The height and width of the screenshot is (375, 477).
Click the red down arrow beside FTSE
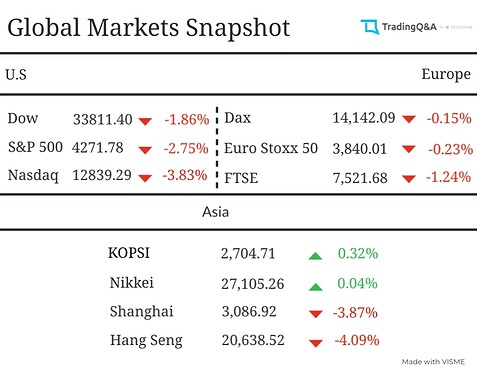[x=409, y=179]
